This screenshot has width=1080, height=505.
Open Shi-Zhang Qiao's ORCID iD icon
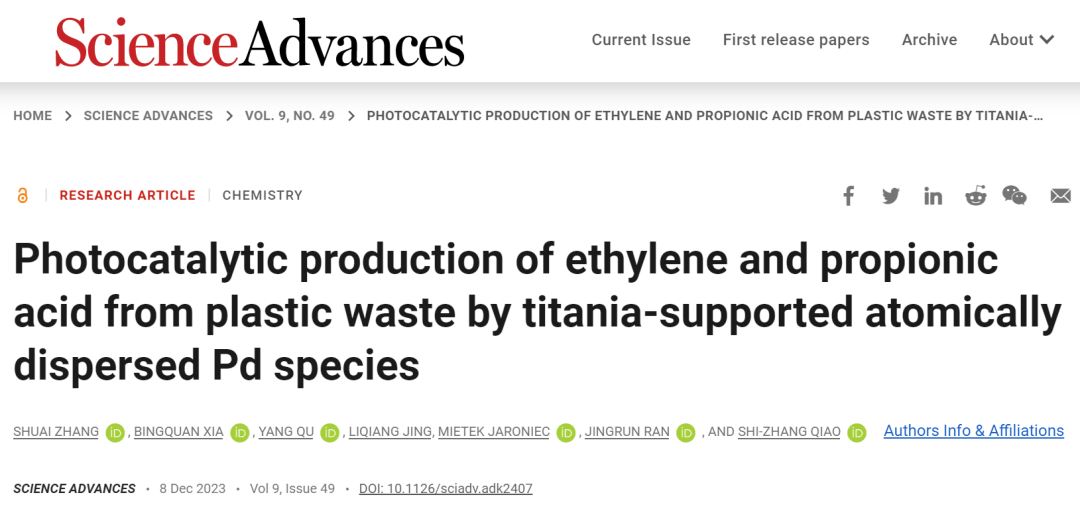(x=857, y=432)
